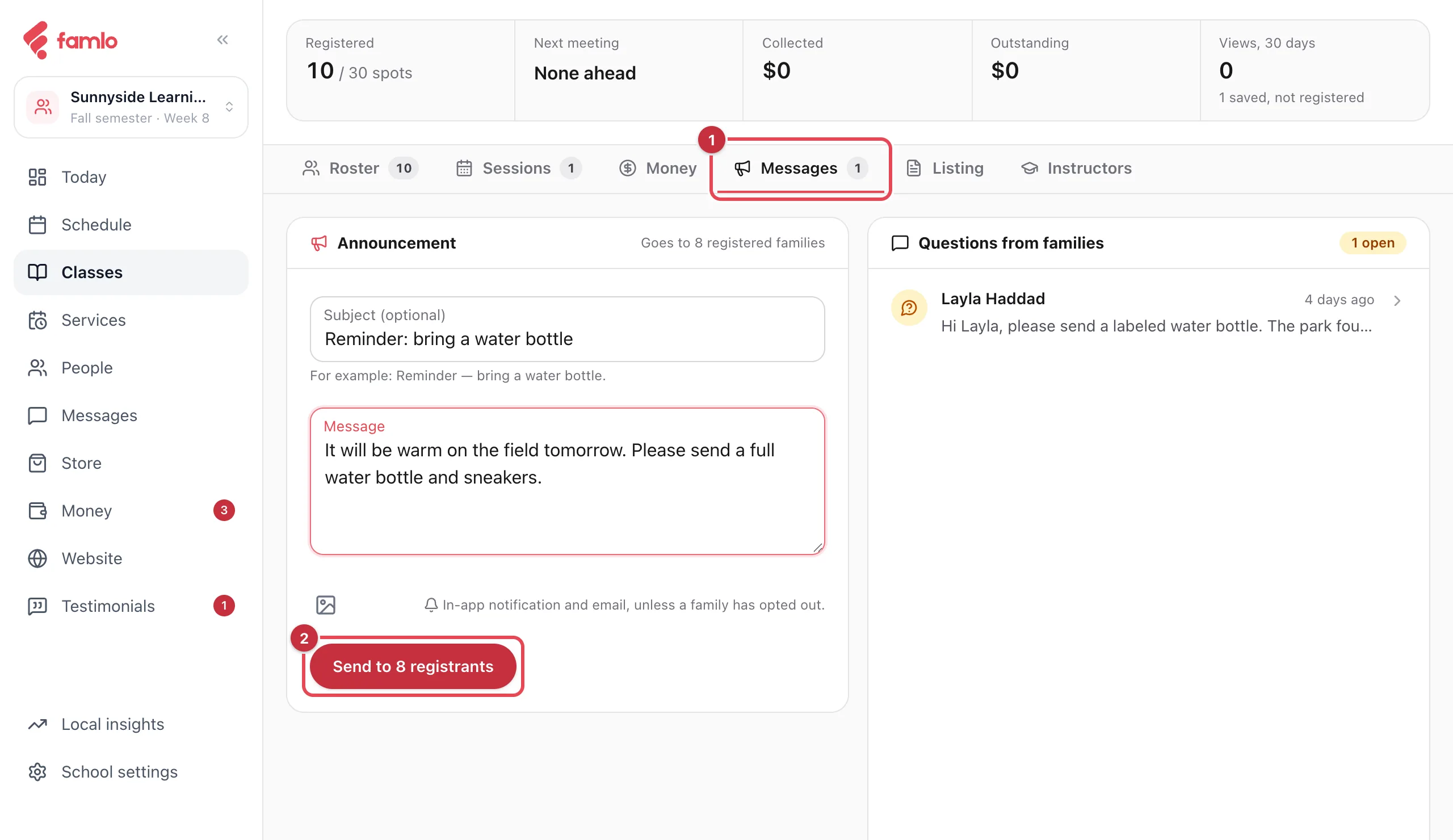The image size is (1453, 840).
Task: Click the Views, 30 days stat
Action: [1315, 70]
